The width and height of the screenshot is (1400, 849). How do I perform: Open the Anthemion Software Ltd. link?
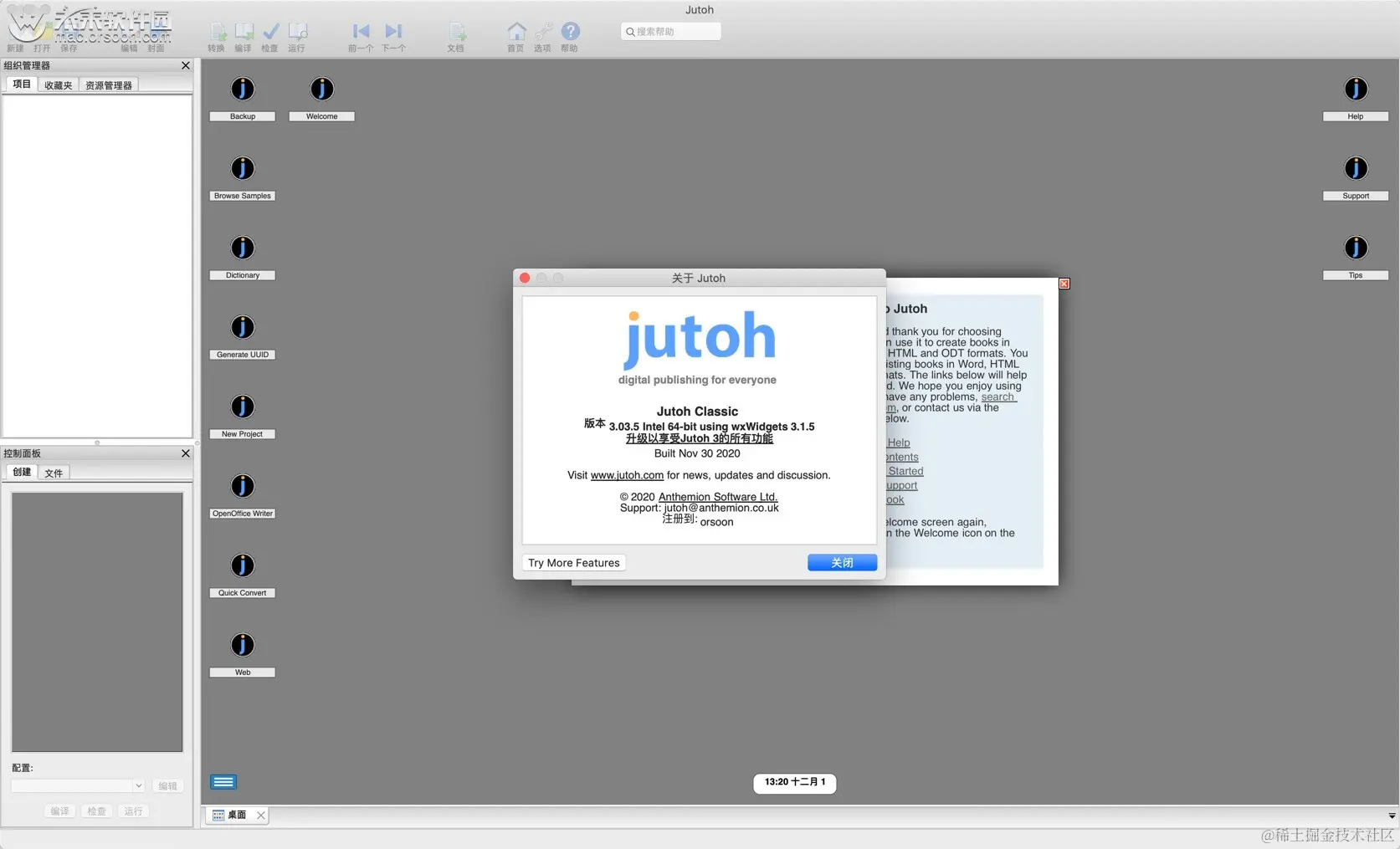(x=718, y=497)
